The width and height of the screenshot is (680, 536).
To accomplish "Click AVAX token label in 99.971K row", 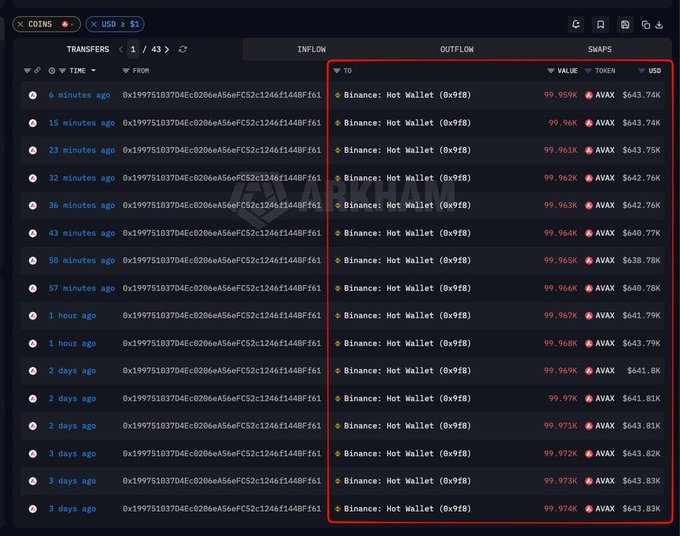I will [x=605, y=426].
